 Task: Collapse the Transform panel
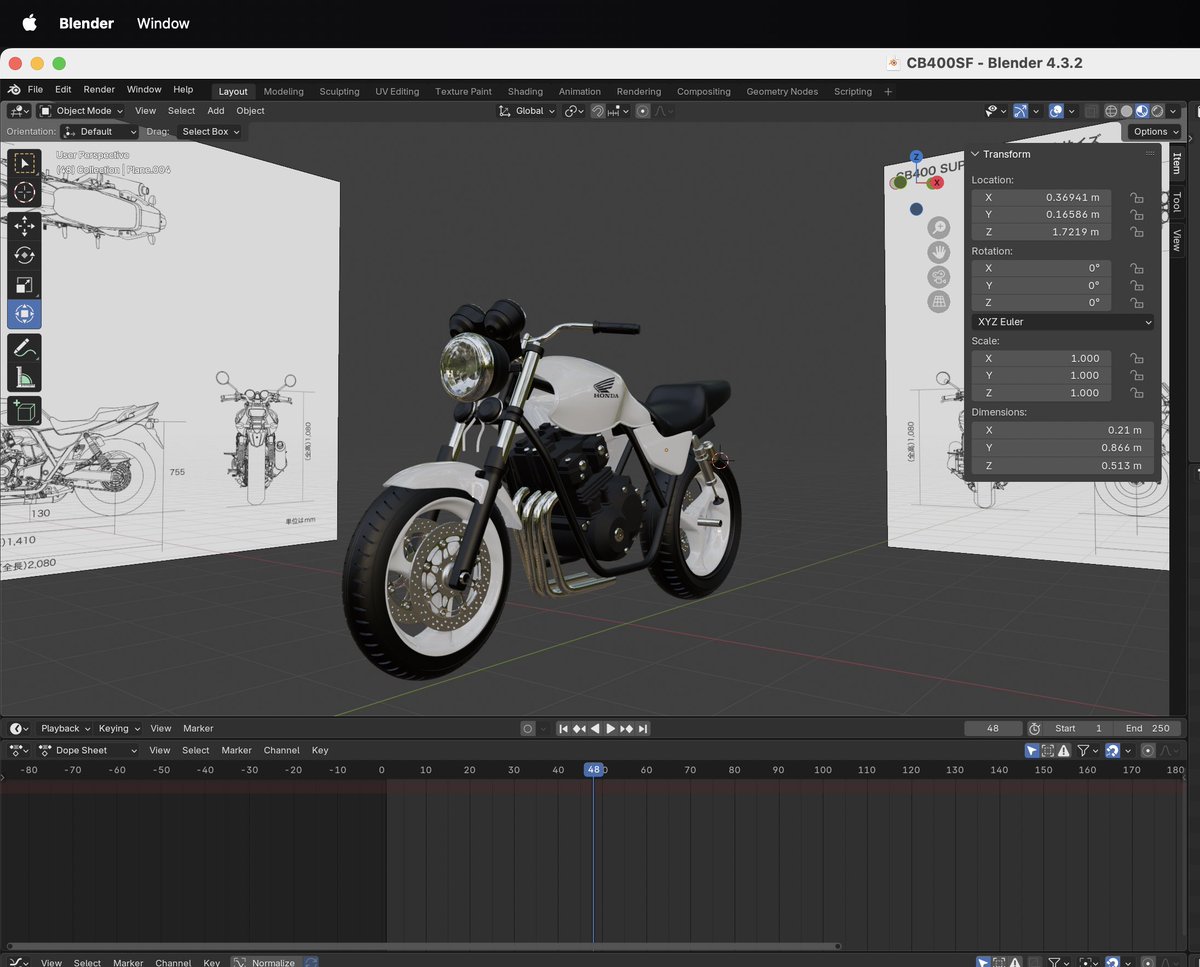[x=976, y=154]
